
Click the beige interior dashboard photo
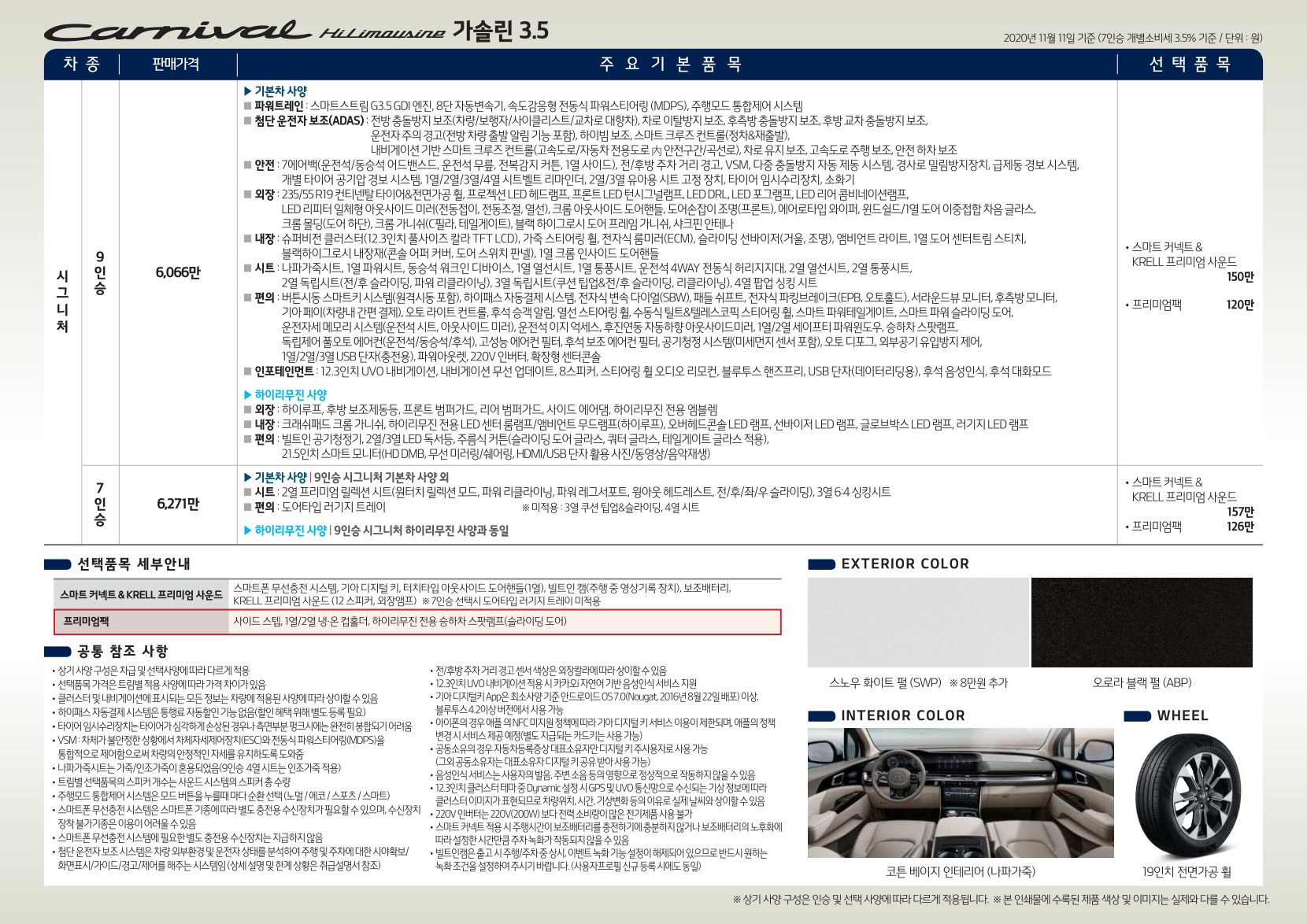(960, 793)
